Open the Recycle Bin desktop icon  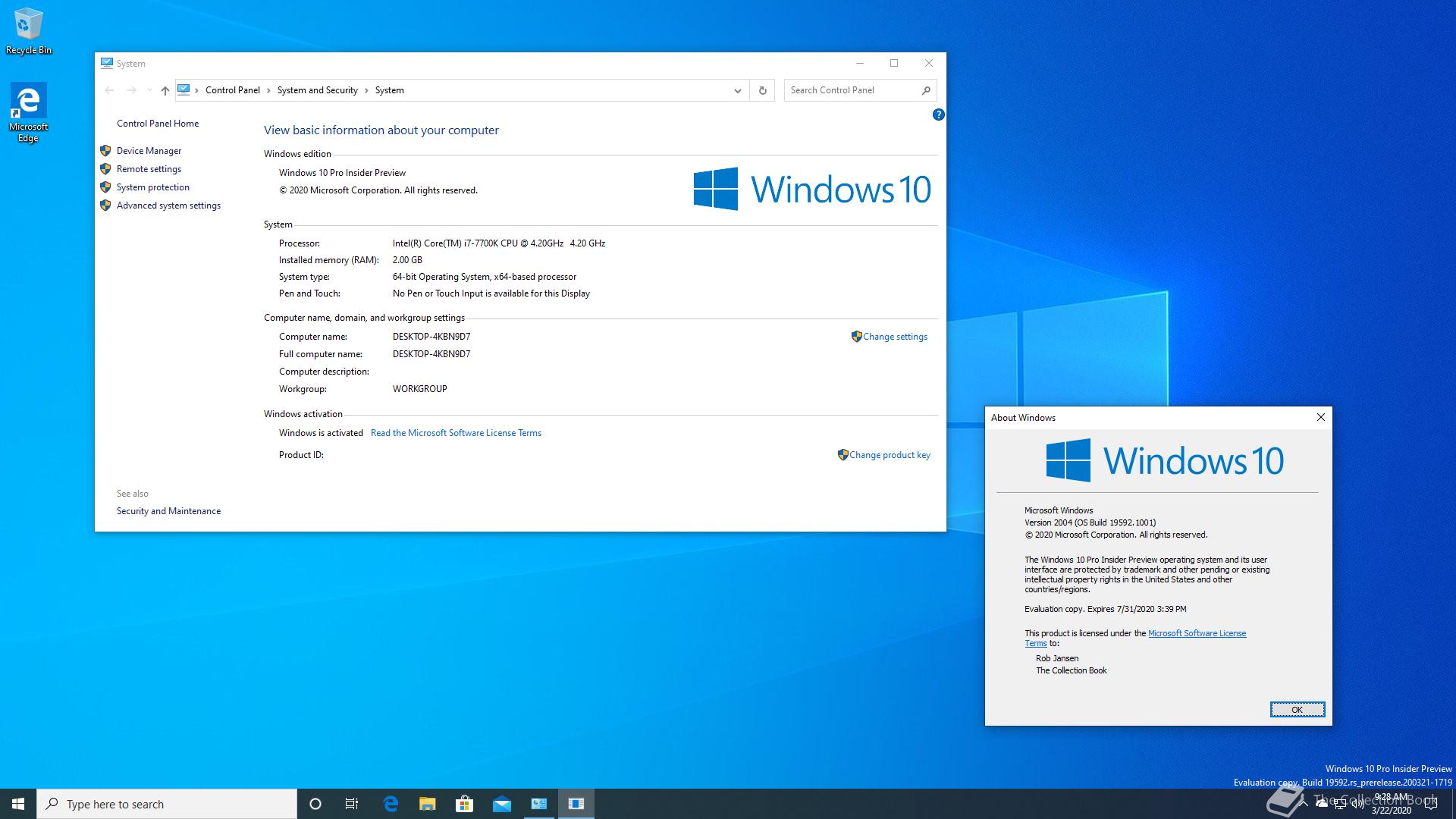tap(29, 31)
